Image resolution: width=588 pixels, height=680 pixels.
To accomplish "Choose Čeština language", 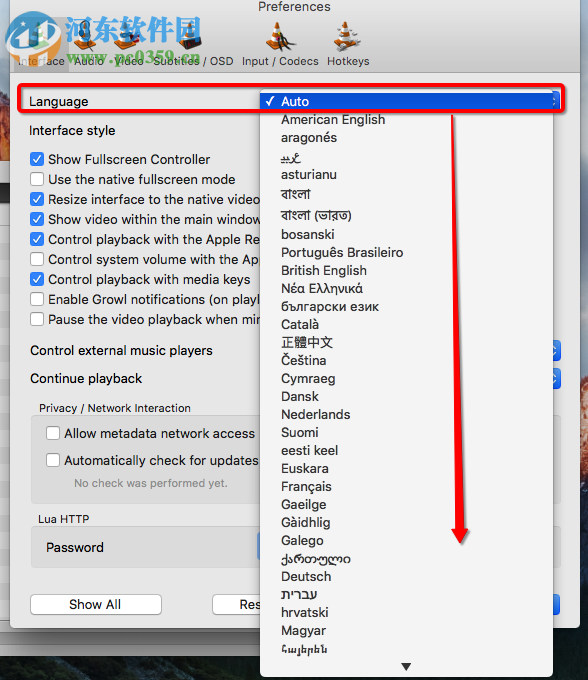I will coord(406,360).
